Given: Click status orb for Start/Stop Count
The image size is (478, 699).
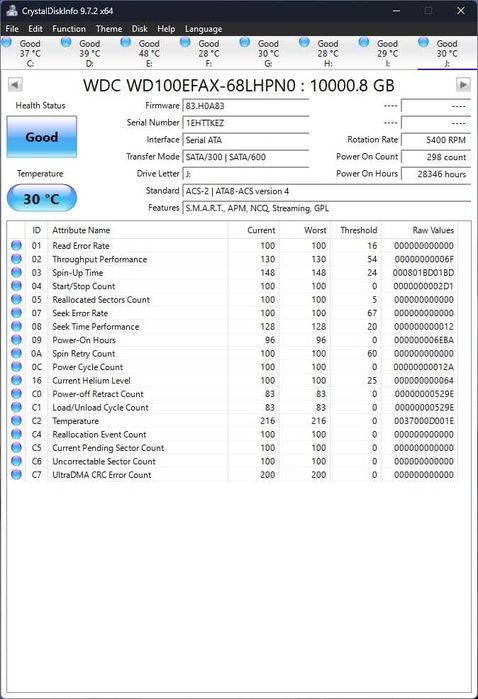Looking at the screenshot, I should click(16, 286).
